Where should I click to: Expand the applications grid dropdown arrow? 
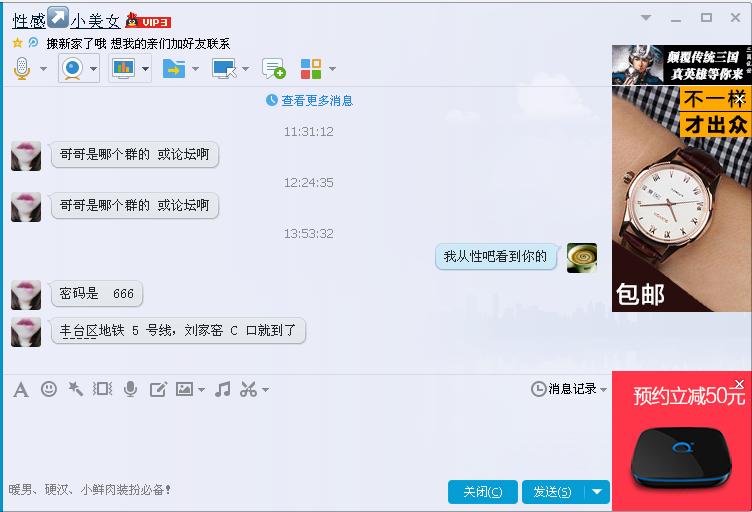pyautogui.click(x=332, y=69)
